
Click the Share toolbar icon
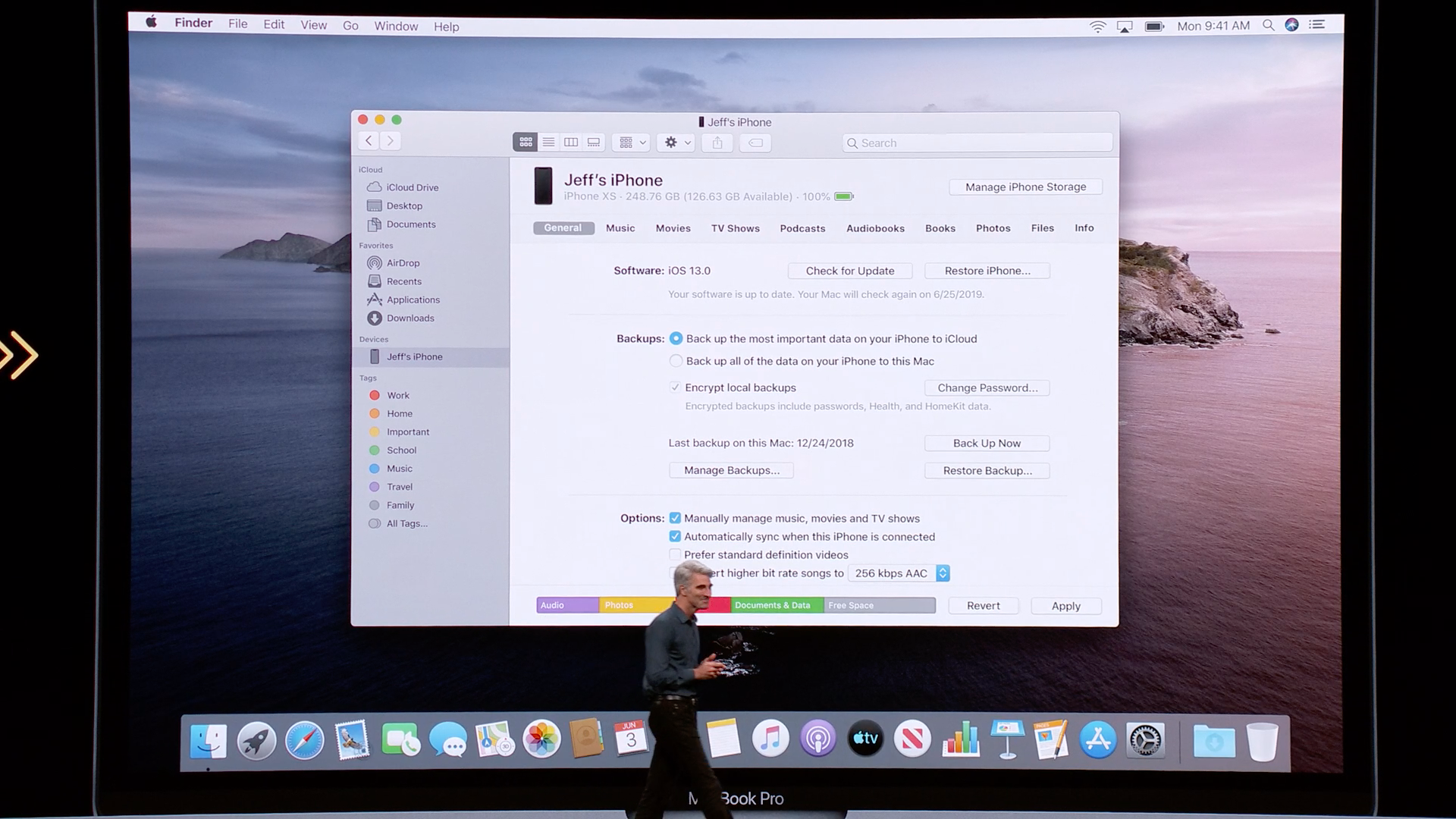point(717,142)
